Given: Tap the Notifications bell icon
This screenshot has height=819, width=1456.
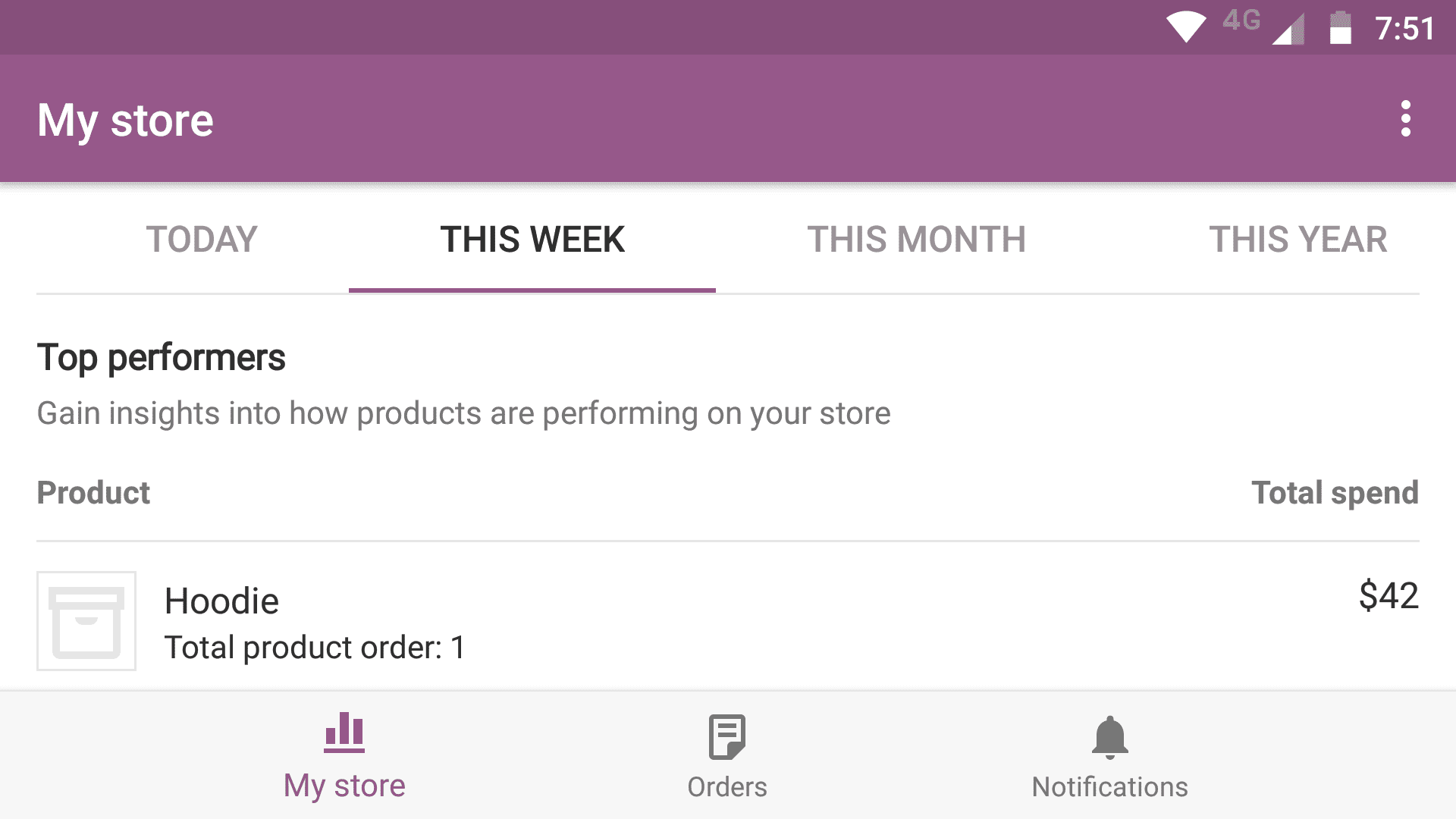Looking at the screenshot, I should click(1109, 737).
